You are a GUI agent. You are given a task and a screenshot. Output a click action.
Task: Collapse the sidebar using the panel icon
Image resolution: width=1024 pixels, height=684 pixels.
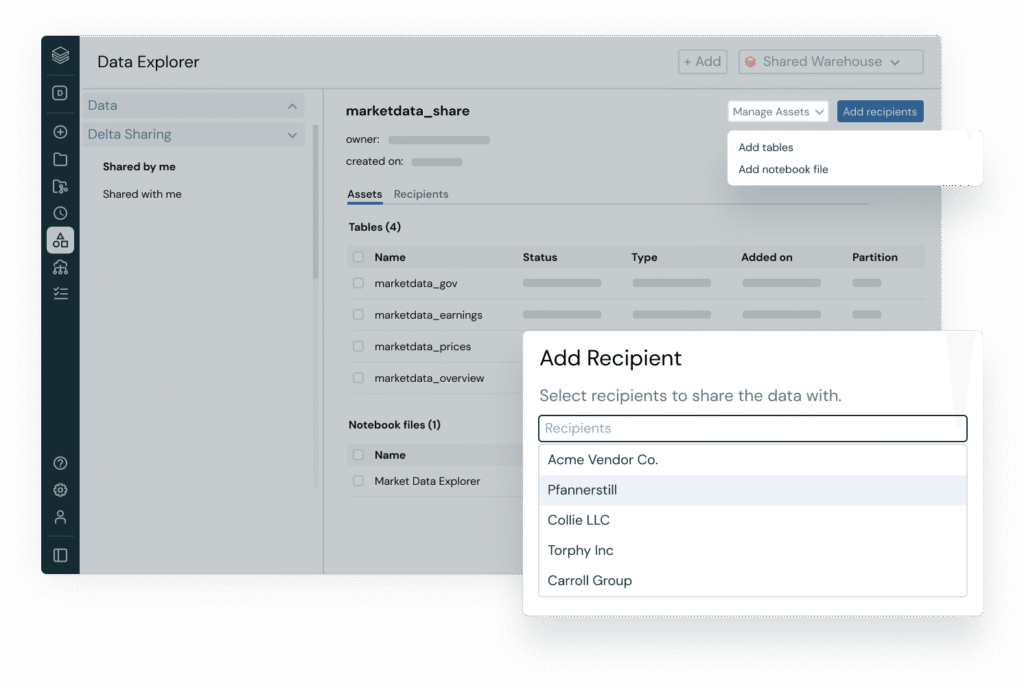[x=60, y=555]
